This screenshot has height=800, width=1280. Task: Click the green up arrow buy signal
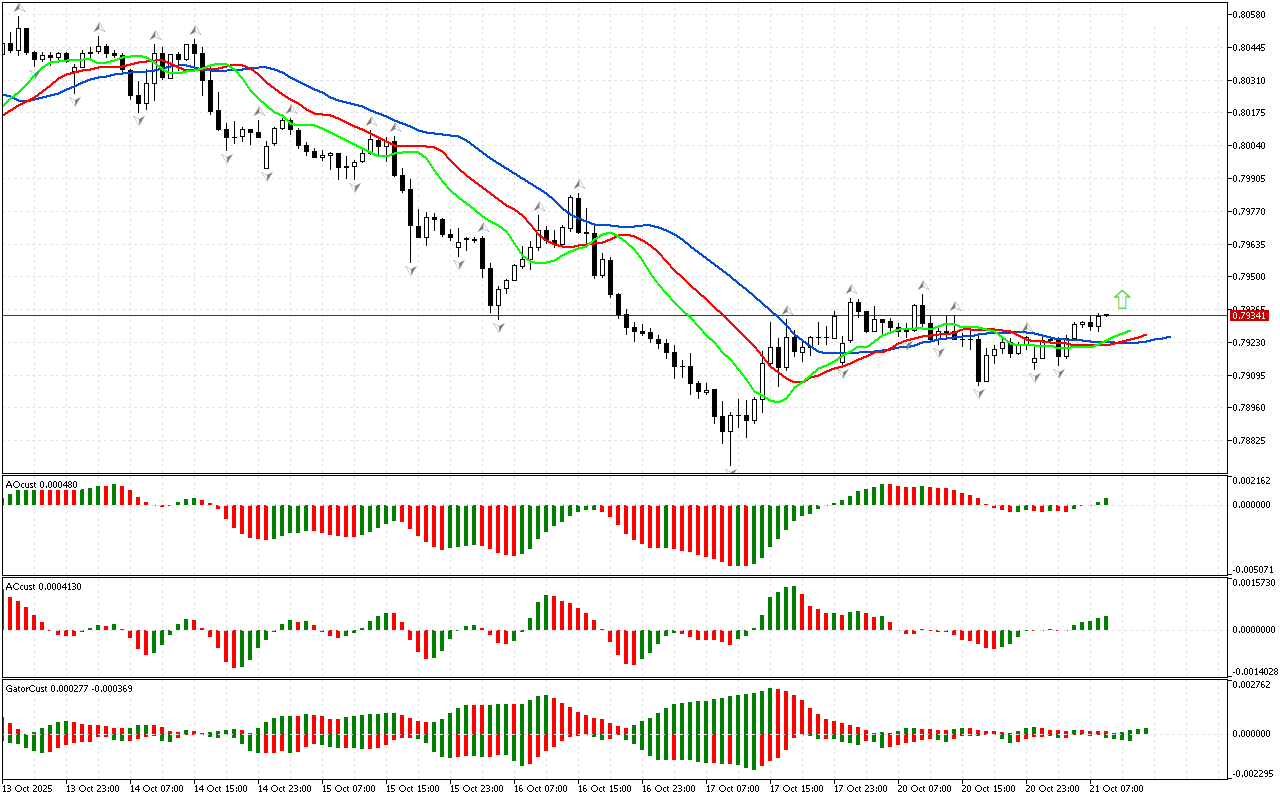[1122, 299]
